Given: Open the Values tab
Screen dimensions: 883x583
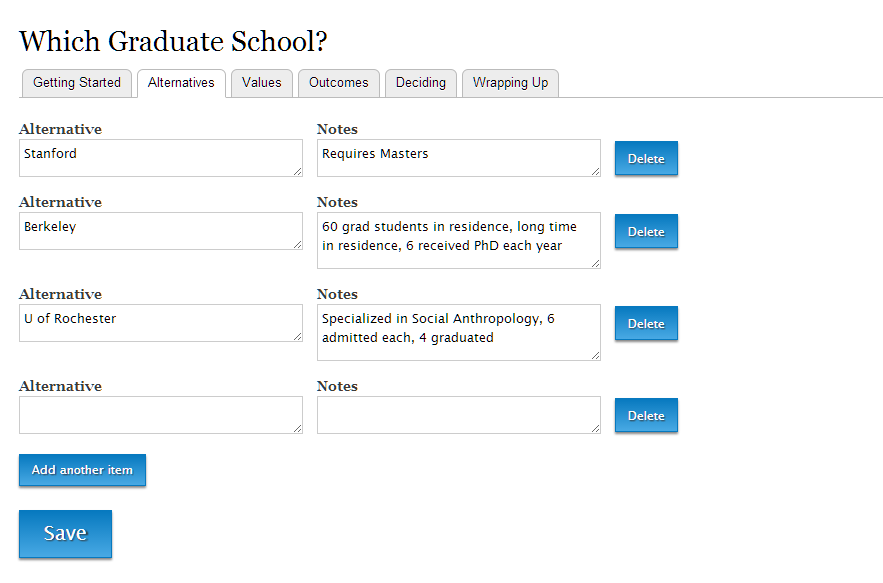Looking at the screenshot, I should pyautogui.click(x=262, y=83).
